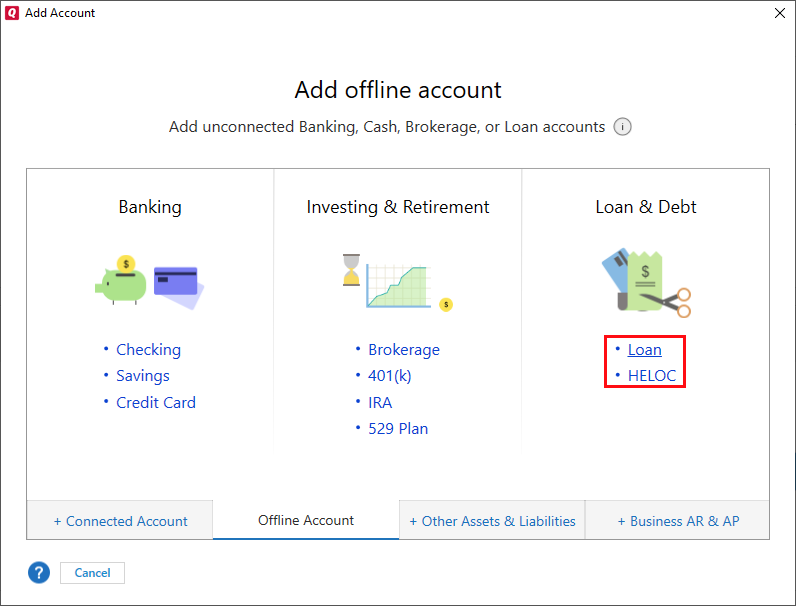Image resolution: width=796 pixels, height=606 pixels.
Task: Select the Credit Card account link
Action: tap(156, 403)
